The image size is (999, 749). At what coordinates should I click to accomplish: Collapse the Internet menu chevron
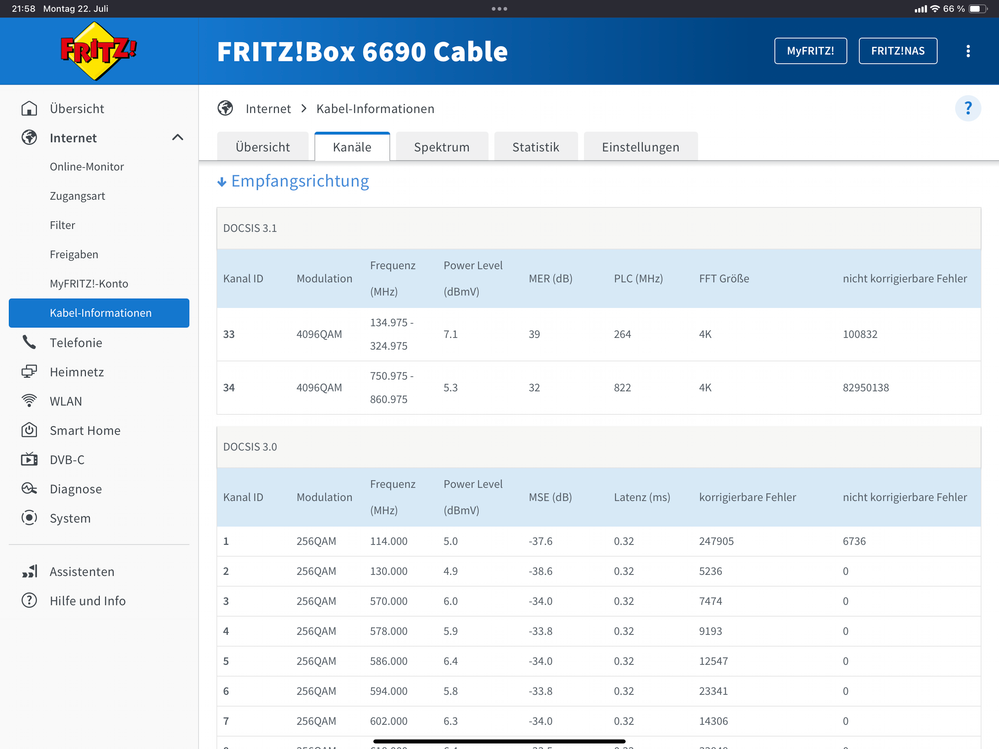click(177, 138)
